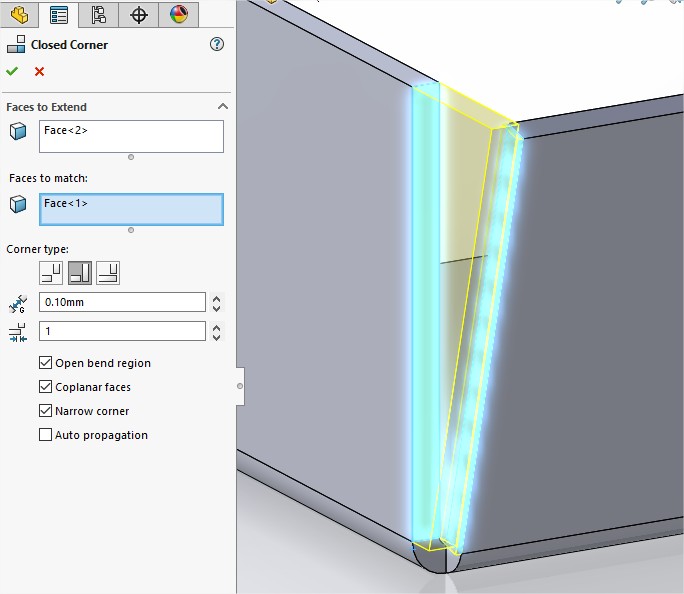Select the Butt corner type icon

coord(51,272)
